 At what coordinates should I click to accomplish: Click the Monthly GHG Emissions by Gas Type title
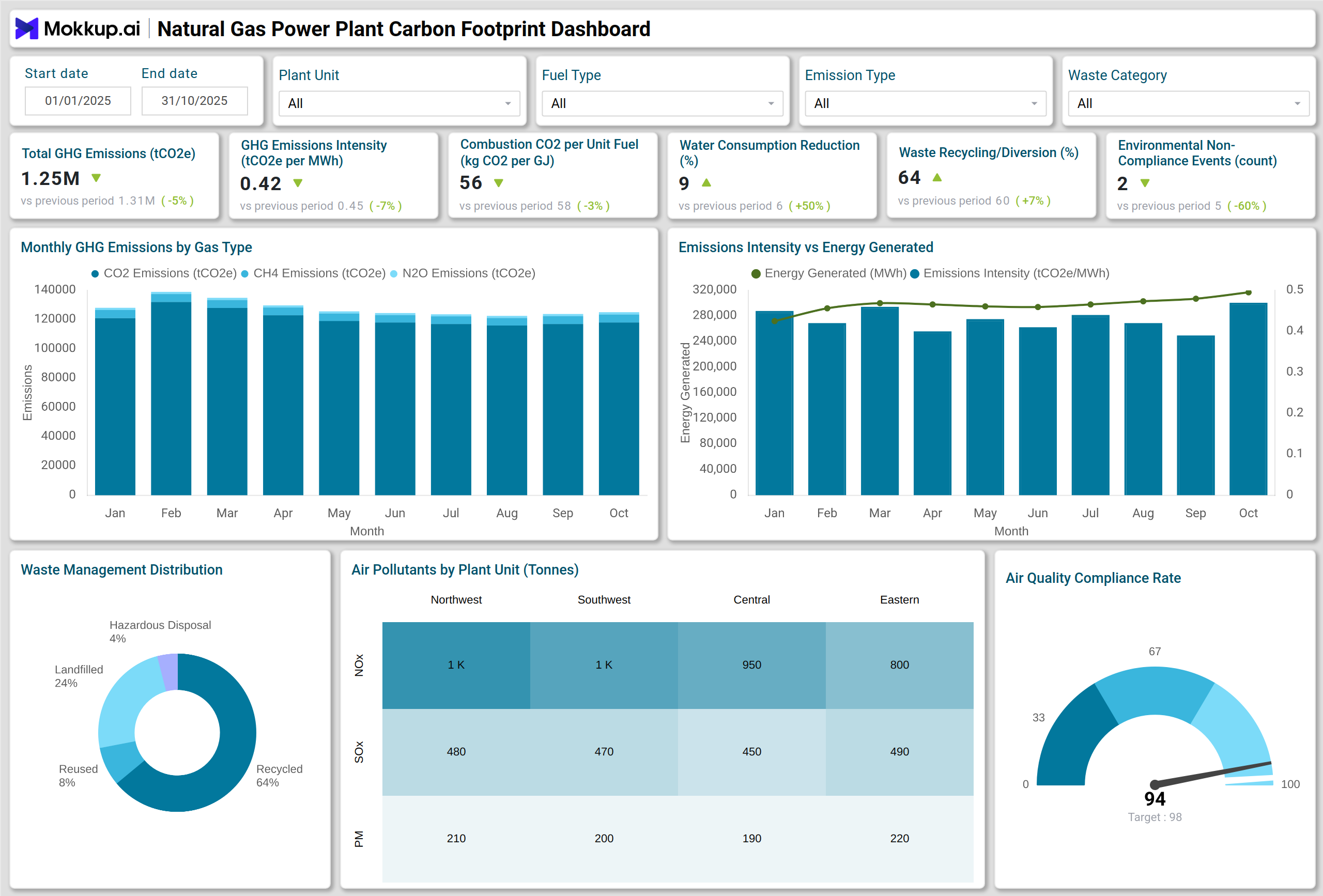pos(136,247)
